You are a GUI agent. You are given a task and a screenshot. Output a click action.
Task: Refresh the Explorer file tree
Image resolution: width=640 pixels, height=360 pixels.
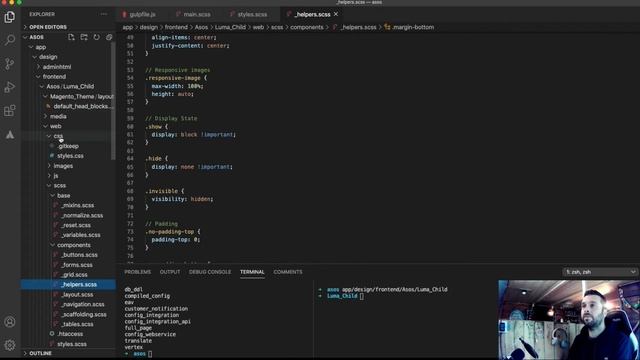pos(96,37)
